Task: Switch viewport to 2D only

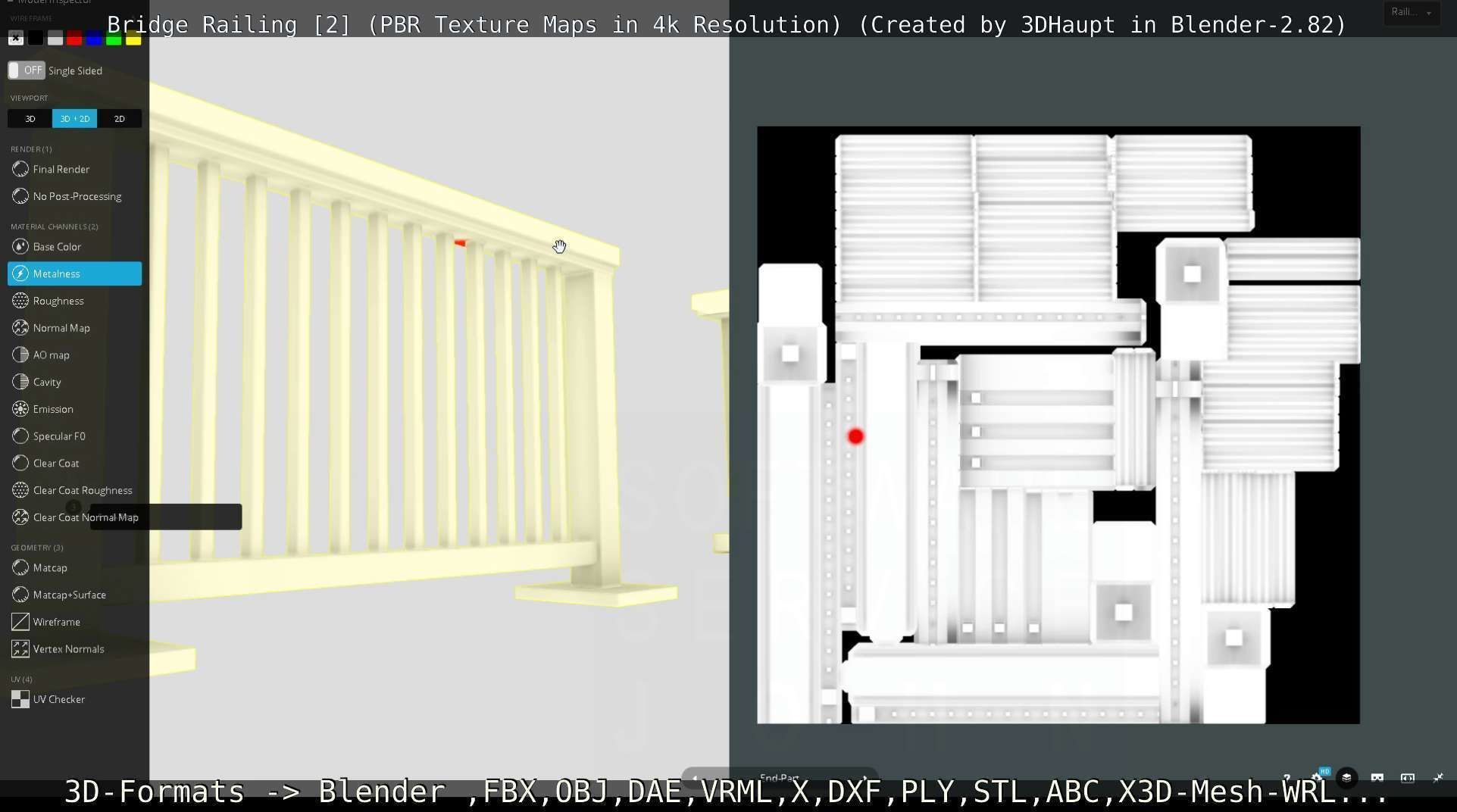Action: point(119,119)
